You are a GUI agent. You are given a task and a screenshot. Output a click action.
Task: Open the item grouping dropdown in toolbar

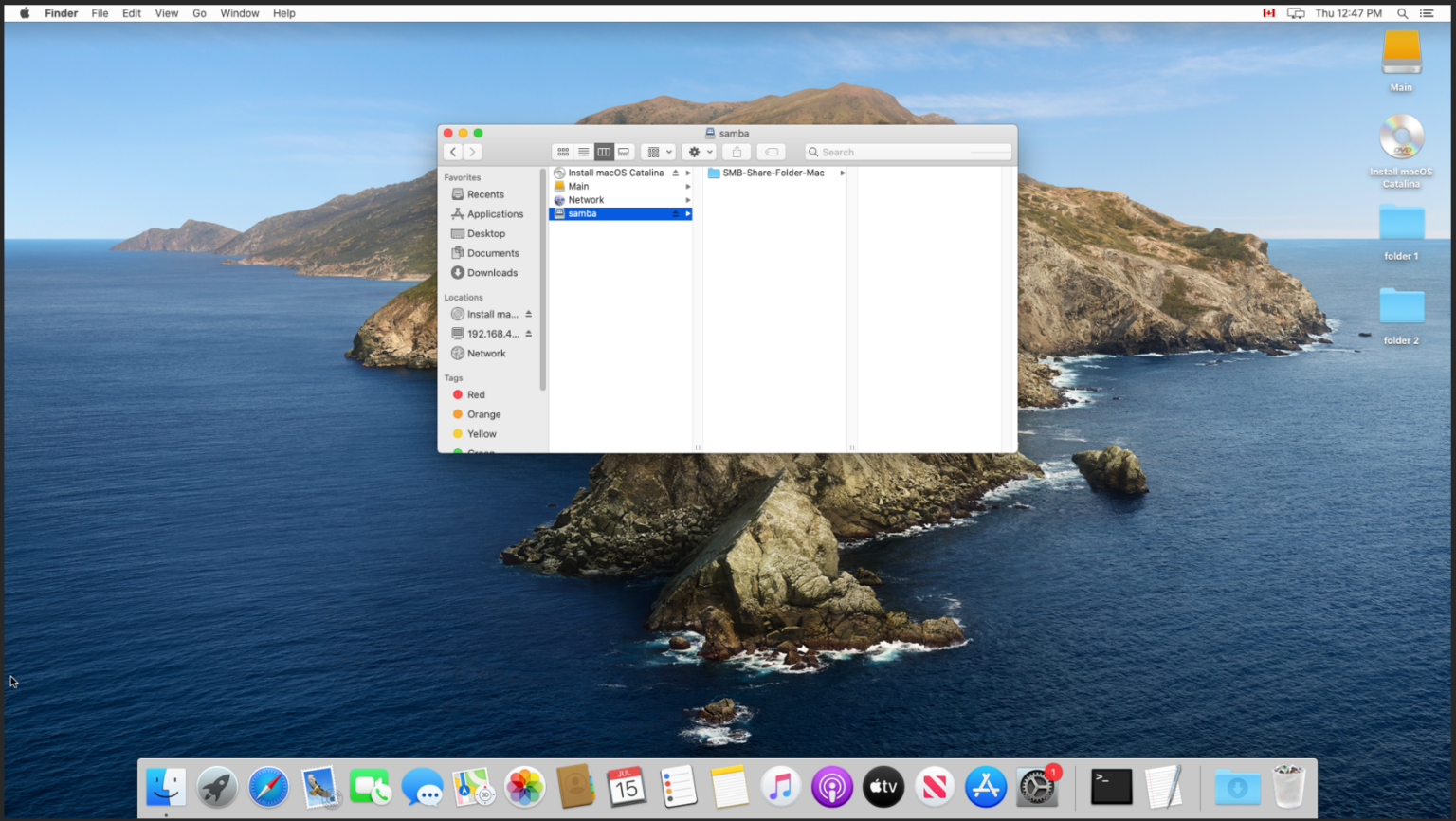coord(658,152)
